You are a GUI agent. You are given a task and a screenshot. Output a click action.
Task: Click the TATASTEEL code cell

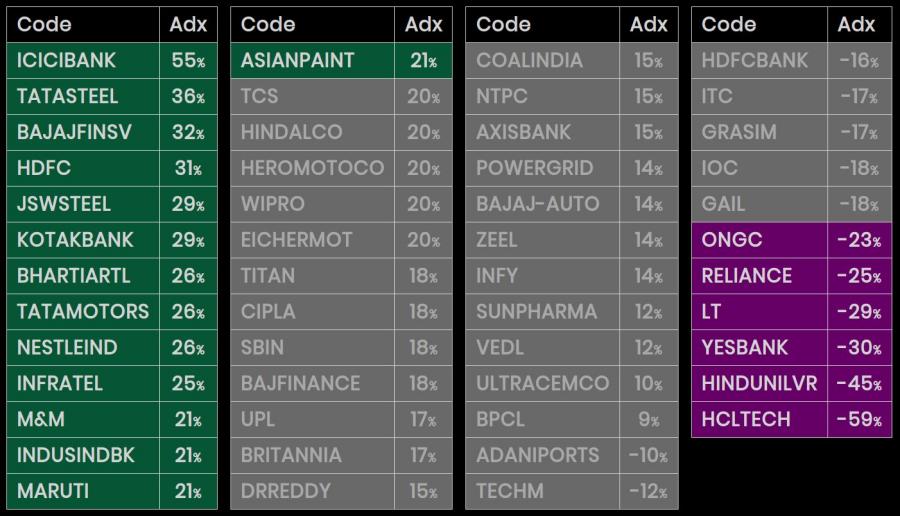coord(83,96)
